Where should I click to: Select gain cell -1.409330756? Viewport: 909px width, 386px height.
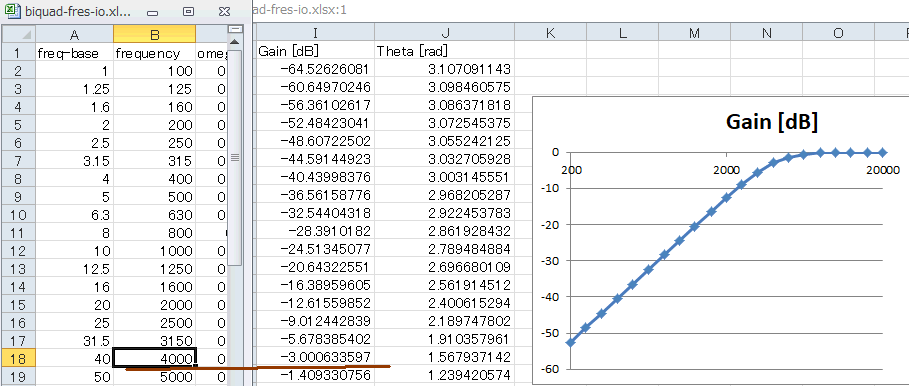click(x=315, y=374)
